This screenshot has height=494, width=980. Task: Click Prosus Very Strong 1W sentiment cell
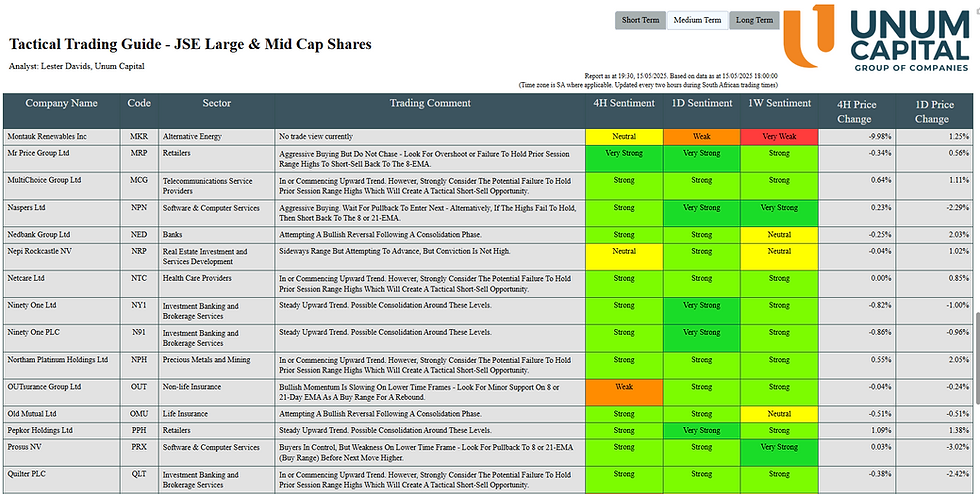(779, 452)
